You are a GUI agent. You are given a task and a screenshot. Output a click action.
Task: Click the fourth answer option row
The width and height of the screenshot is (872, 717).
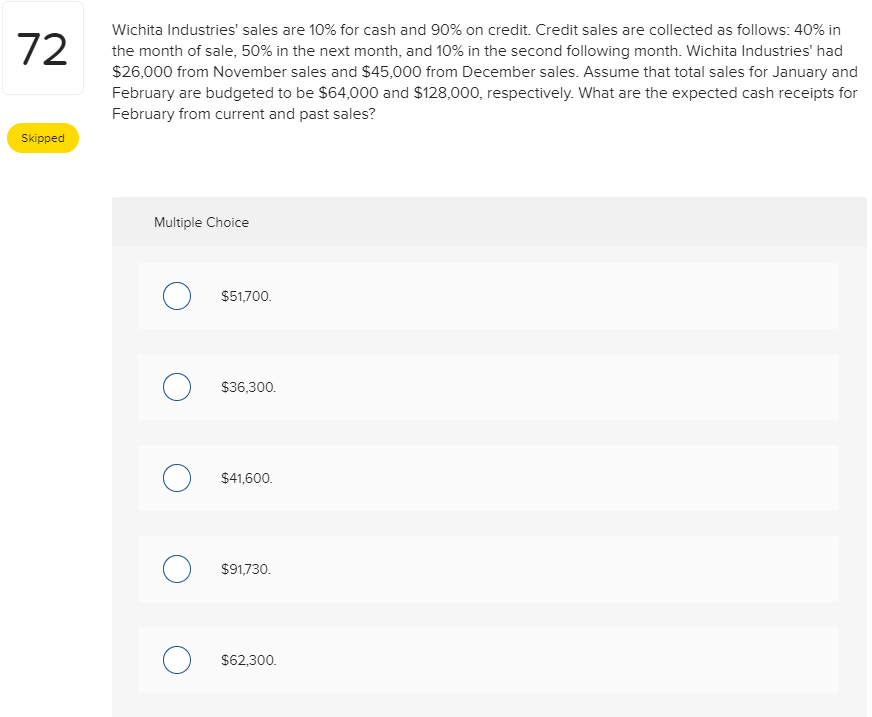pos(488,569)
